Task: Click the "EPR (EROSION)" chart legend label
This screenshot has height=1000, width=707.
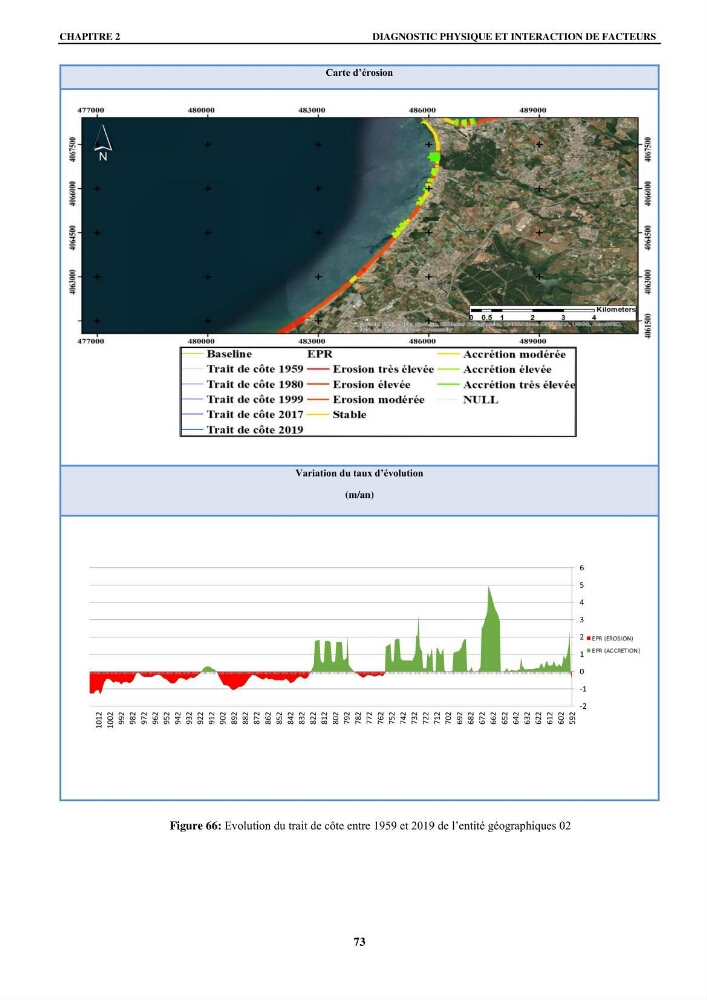Action: tap(613, 638)
